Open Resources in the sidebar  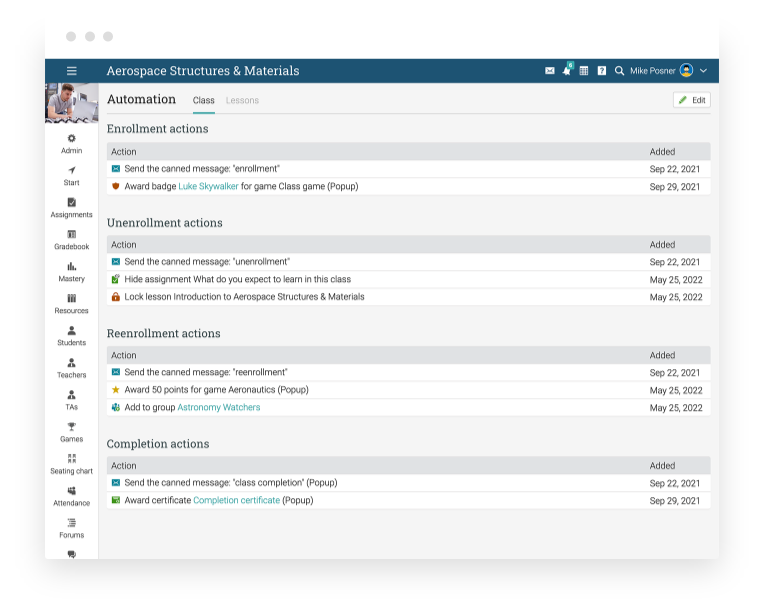[x=72, y=305]
